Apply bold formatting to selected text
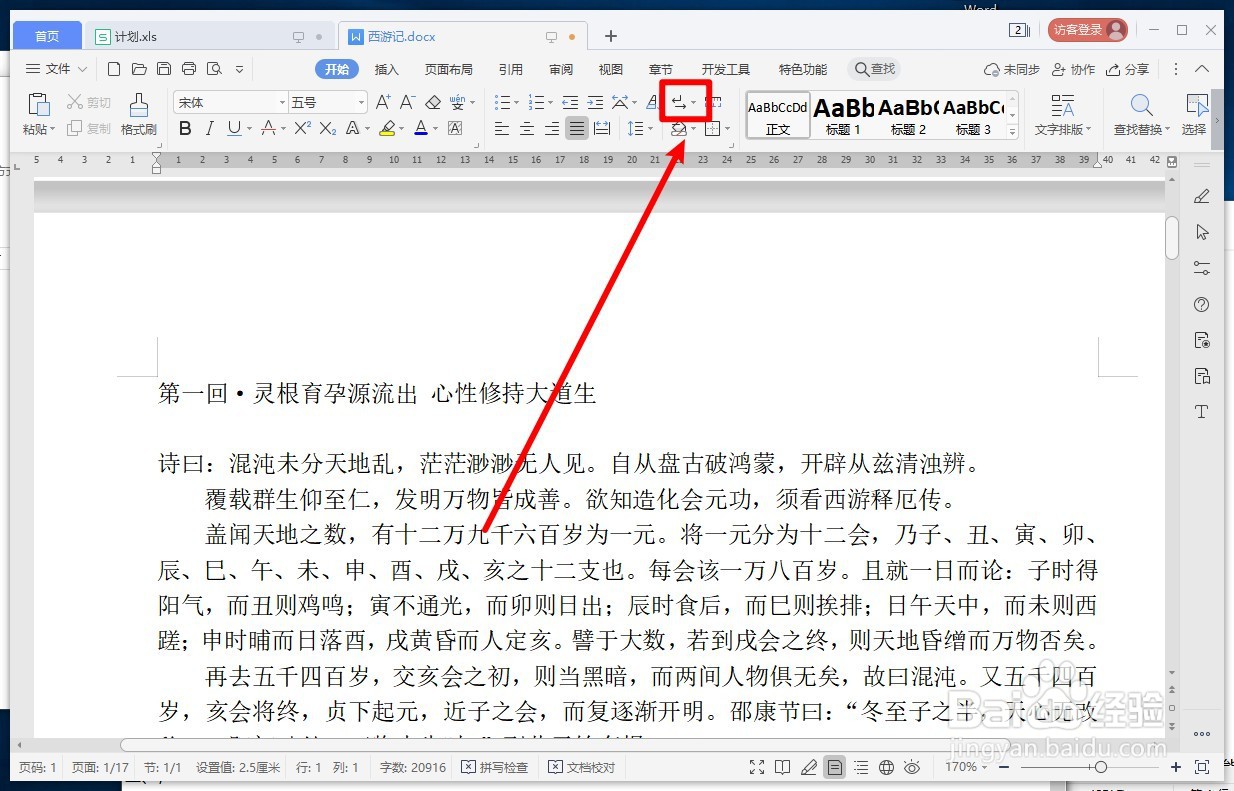This screenshot has width=1234, height=791. pos(184,128)
